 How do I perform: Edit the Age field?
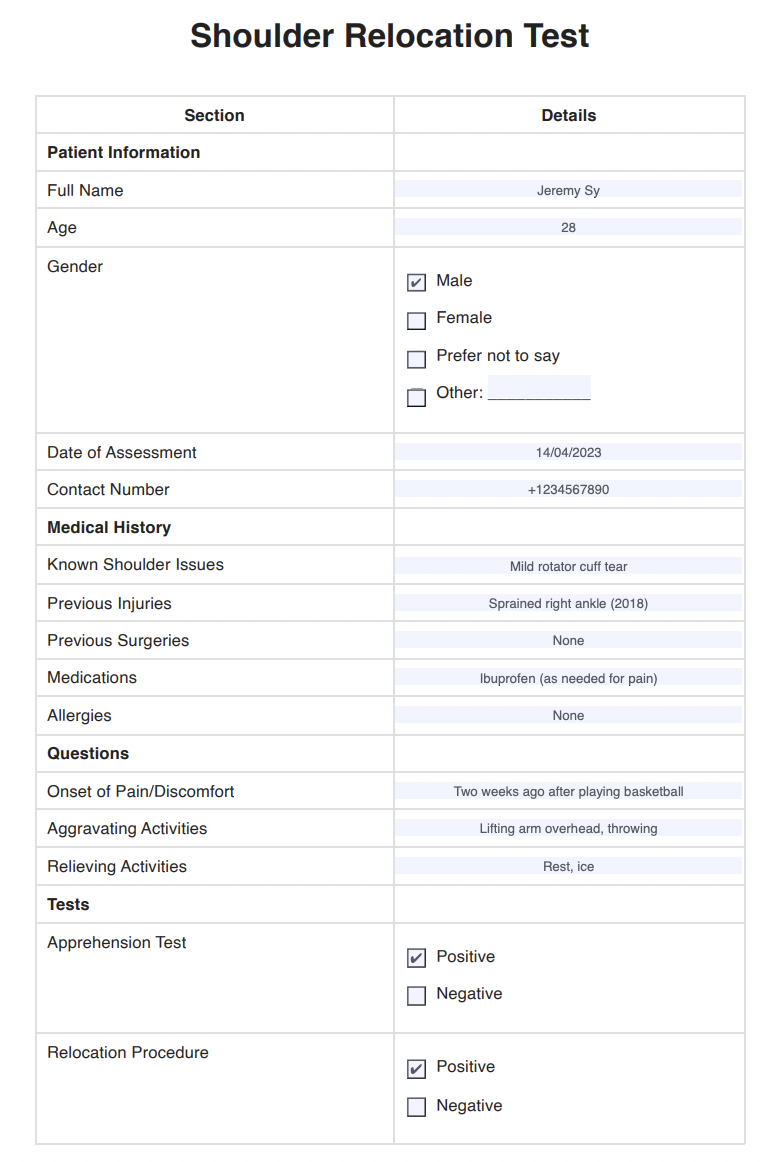tap(568, 227)
